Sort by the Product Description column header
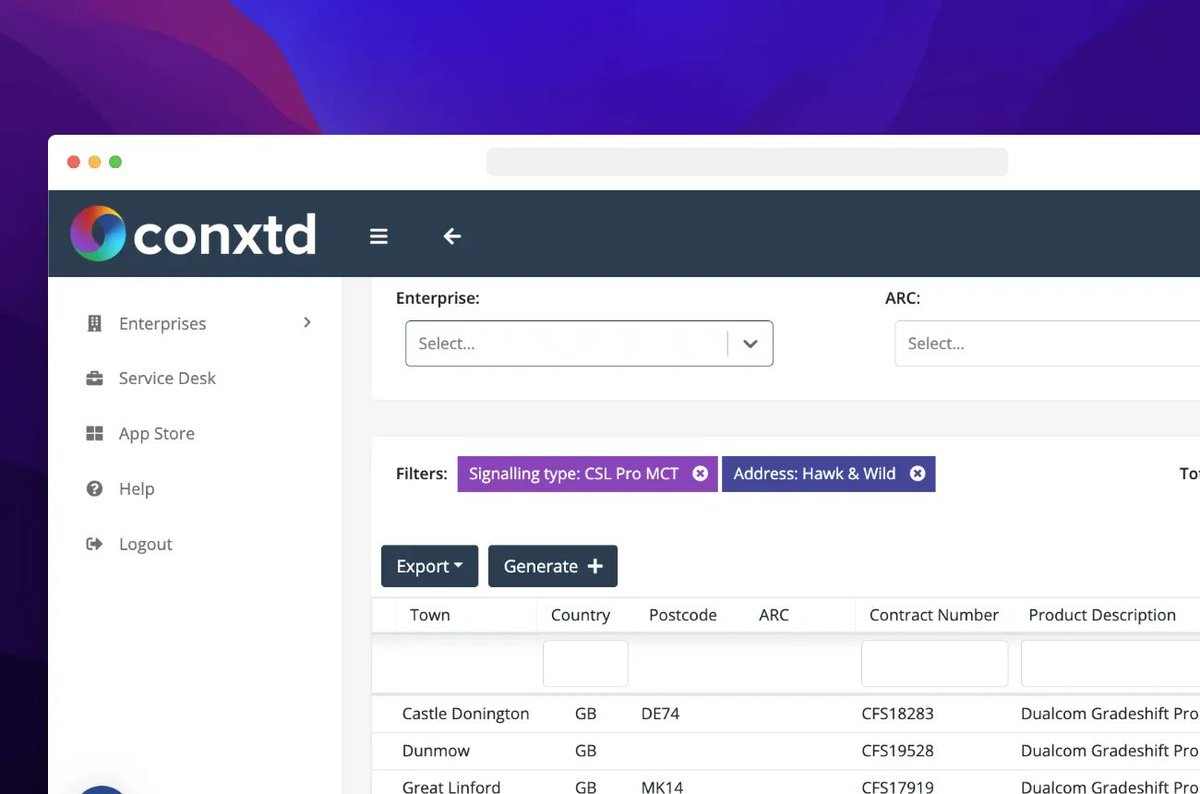This screenshot has width=1200, height=794. (1102, 615)
